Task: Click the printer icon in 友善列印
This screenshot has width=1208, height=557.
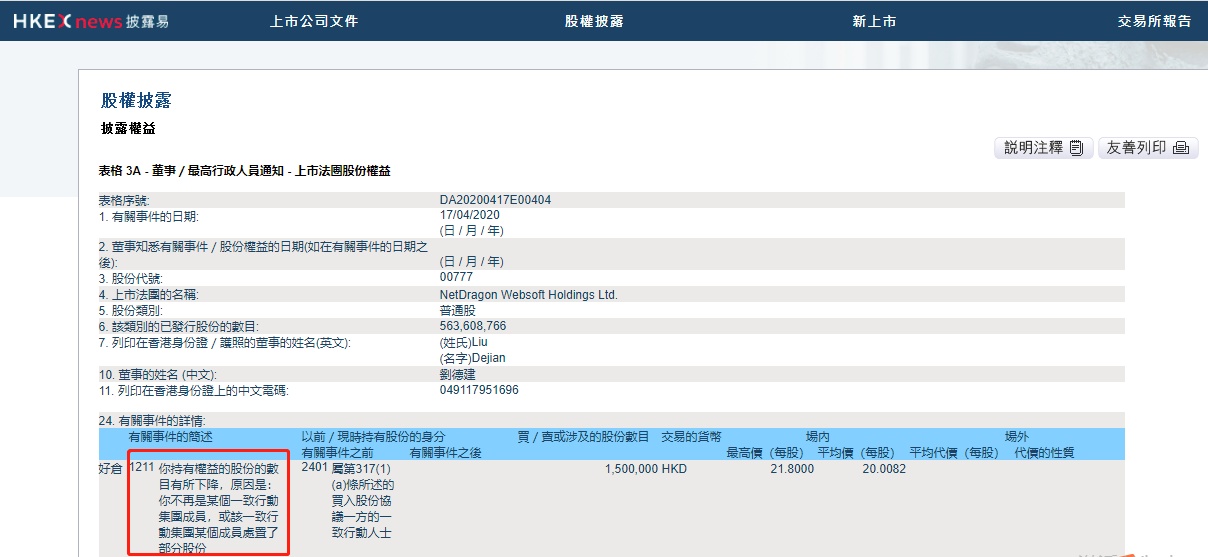Action: click(x=1180, y=148)
